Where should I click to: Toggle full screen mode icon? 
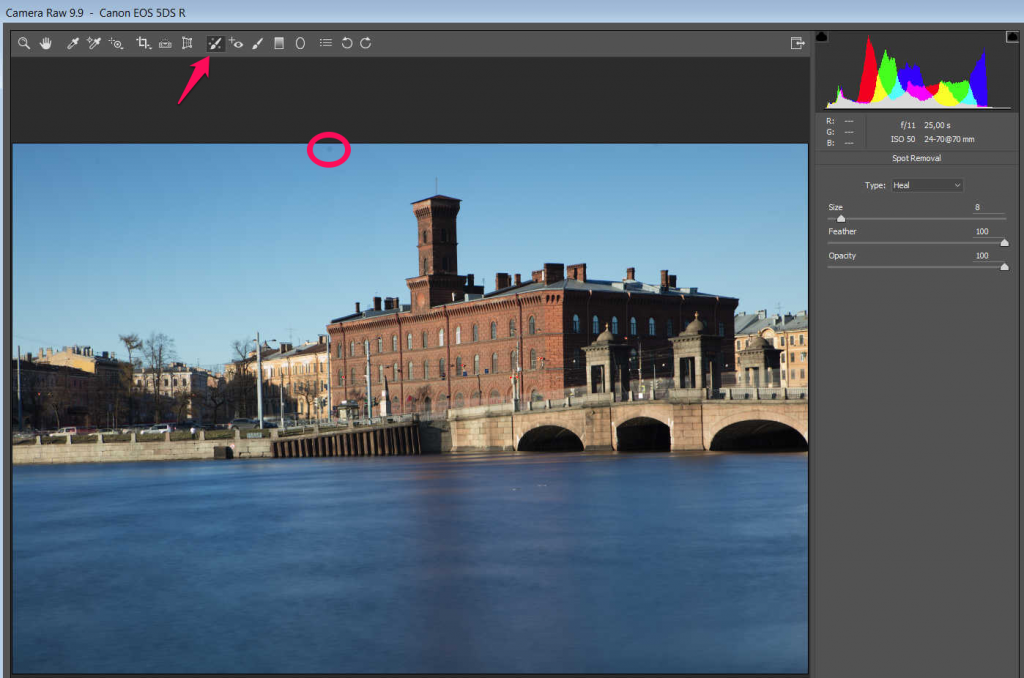[x=797, y=44]
